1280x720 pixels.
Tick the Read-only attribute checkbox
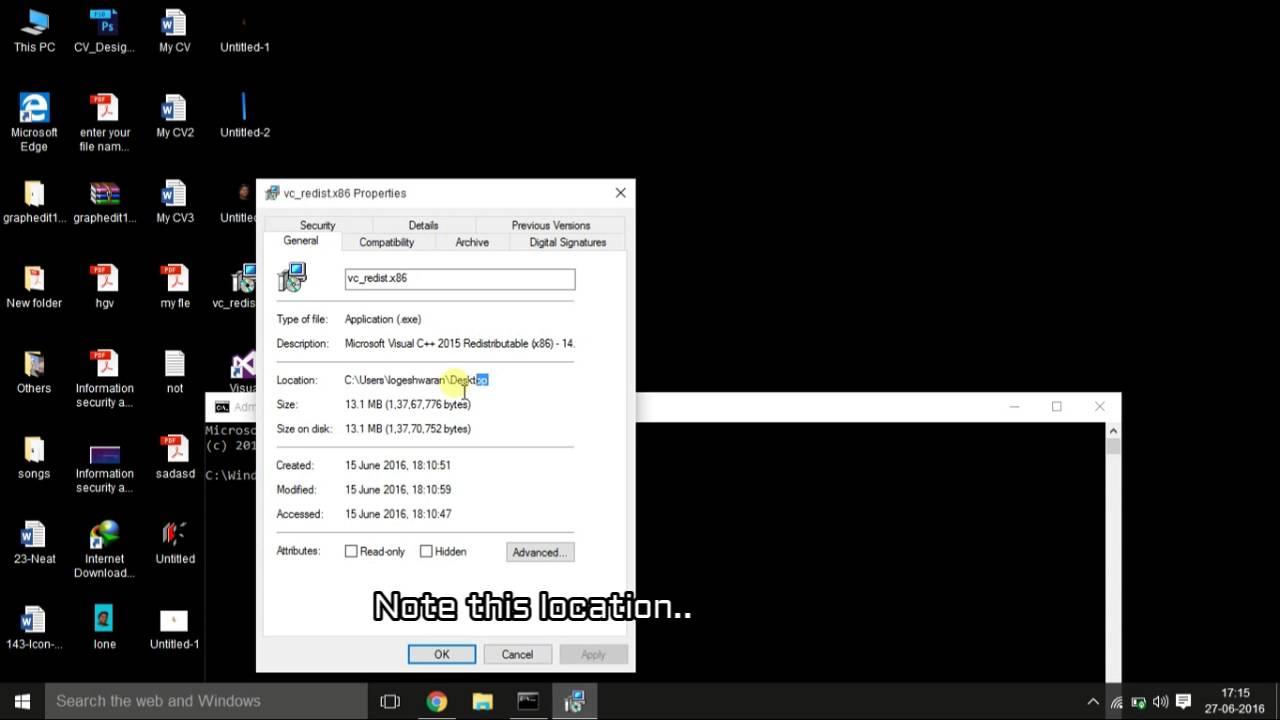coord(351,551)
